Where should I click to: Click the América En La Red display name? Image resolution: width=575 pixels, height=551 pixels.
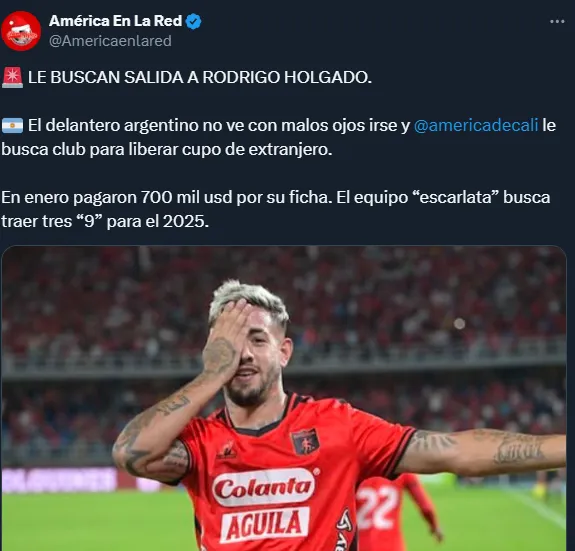coord(115,21)
